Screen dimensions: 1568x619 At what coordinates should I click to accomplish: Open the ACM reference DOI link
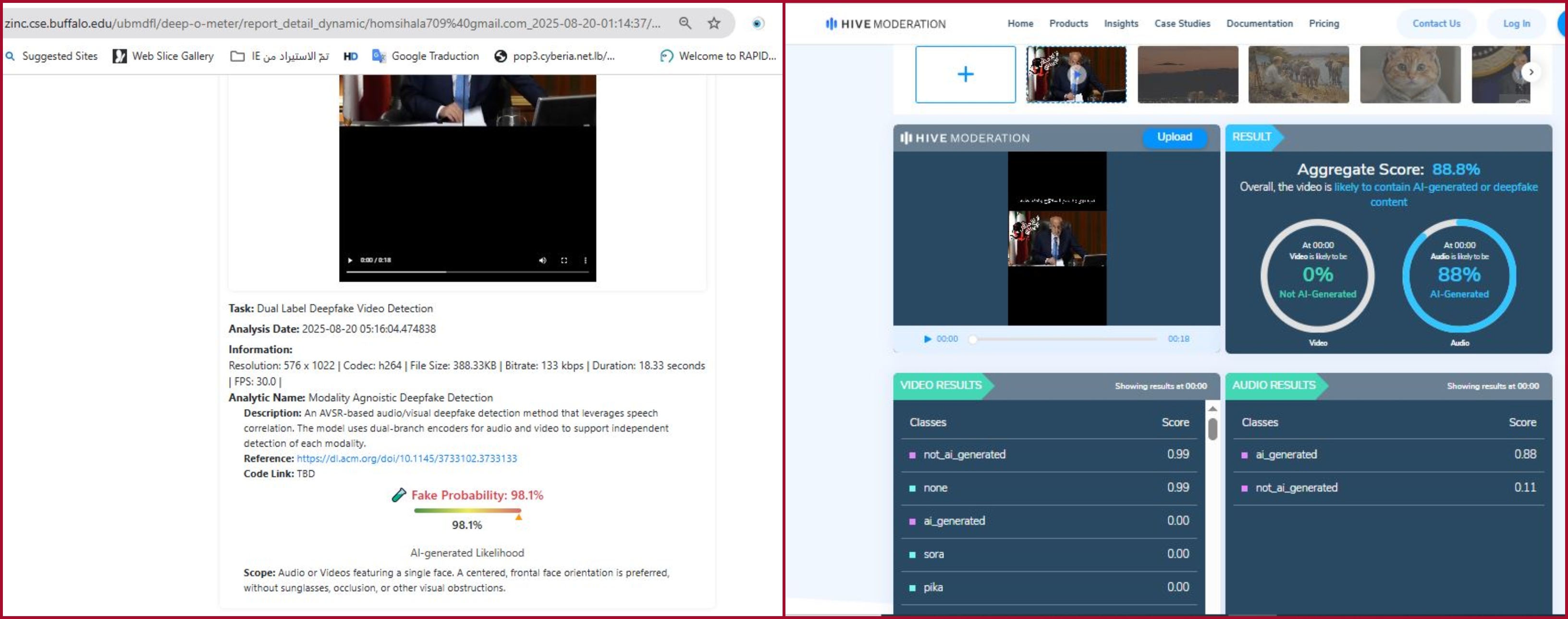(406, 458)
